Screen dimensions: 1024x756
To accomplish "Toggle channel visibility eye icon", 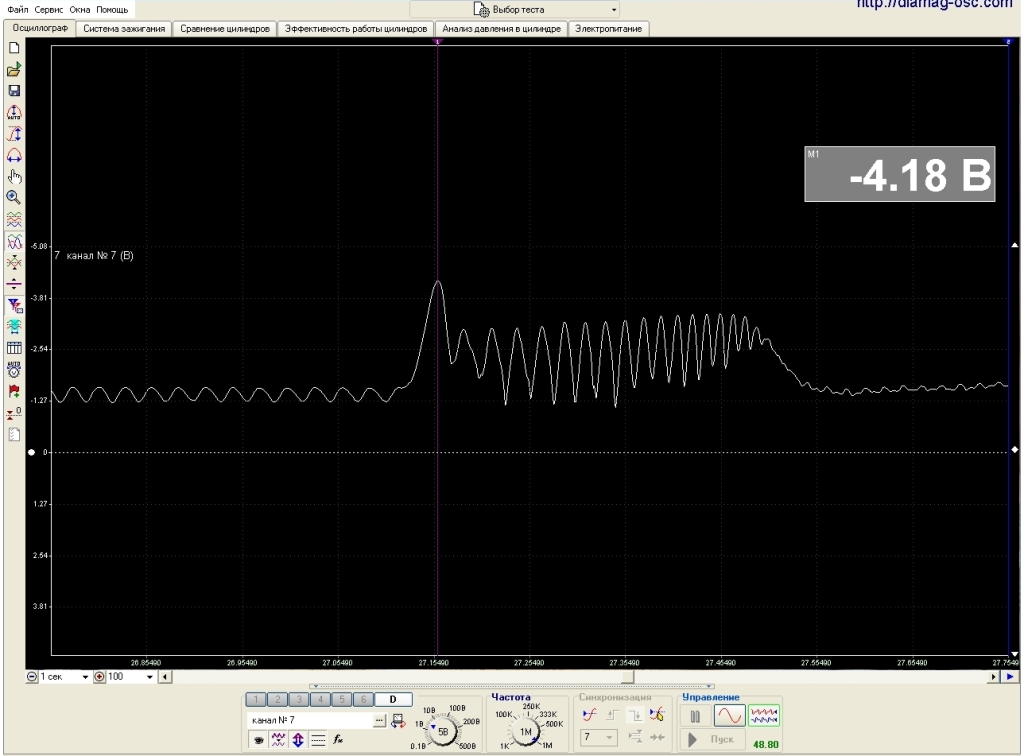I will click(259, 740).
